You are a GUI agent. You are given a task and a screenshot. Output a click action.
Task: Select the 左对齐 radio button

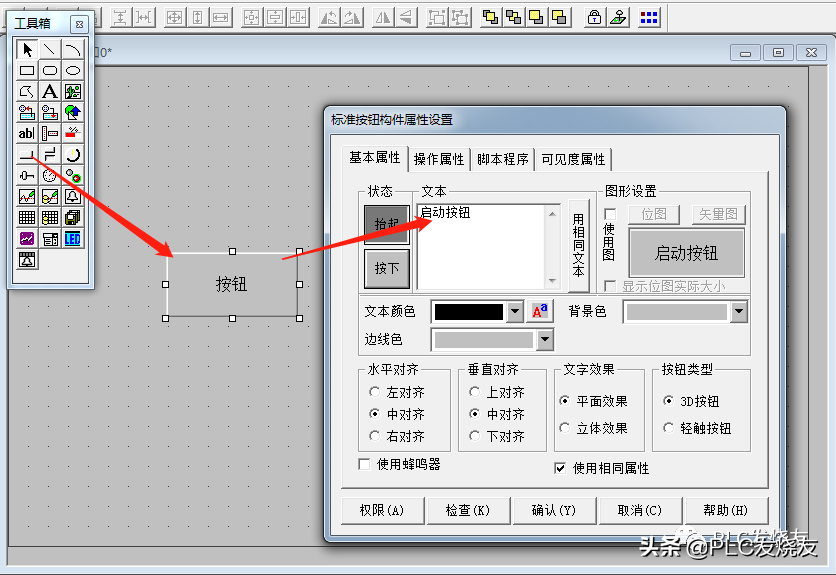point(375,393)
